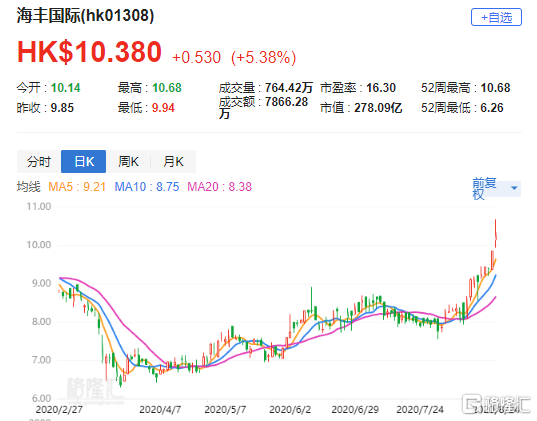Image resolution: width=537 pixels, height=421 pixels.
Task: Click the 11.00 y-axis label
Action: click(39, 207)
